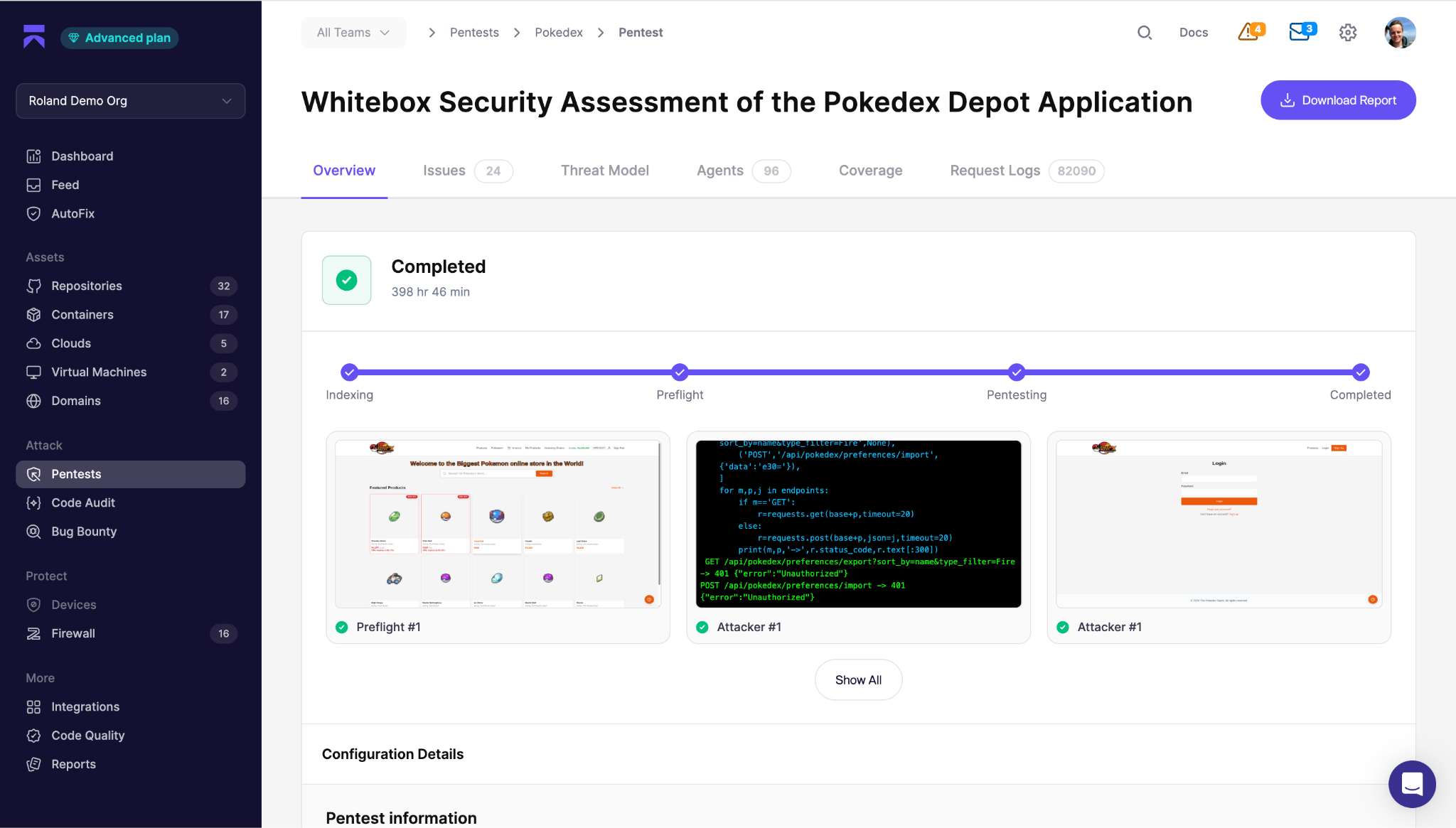Click the Reports icon in sidebar
This screenshot has height=828, width=1456.
point(33,764)
